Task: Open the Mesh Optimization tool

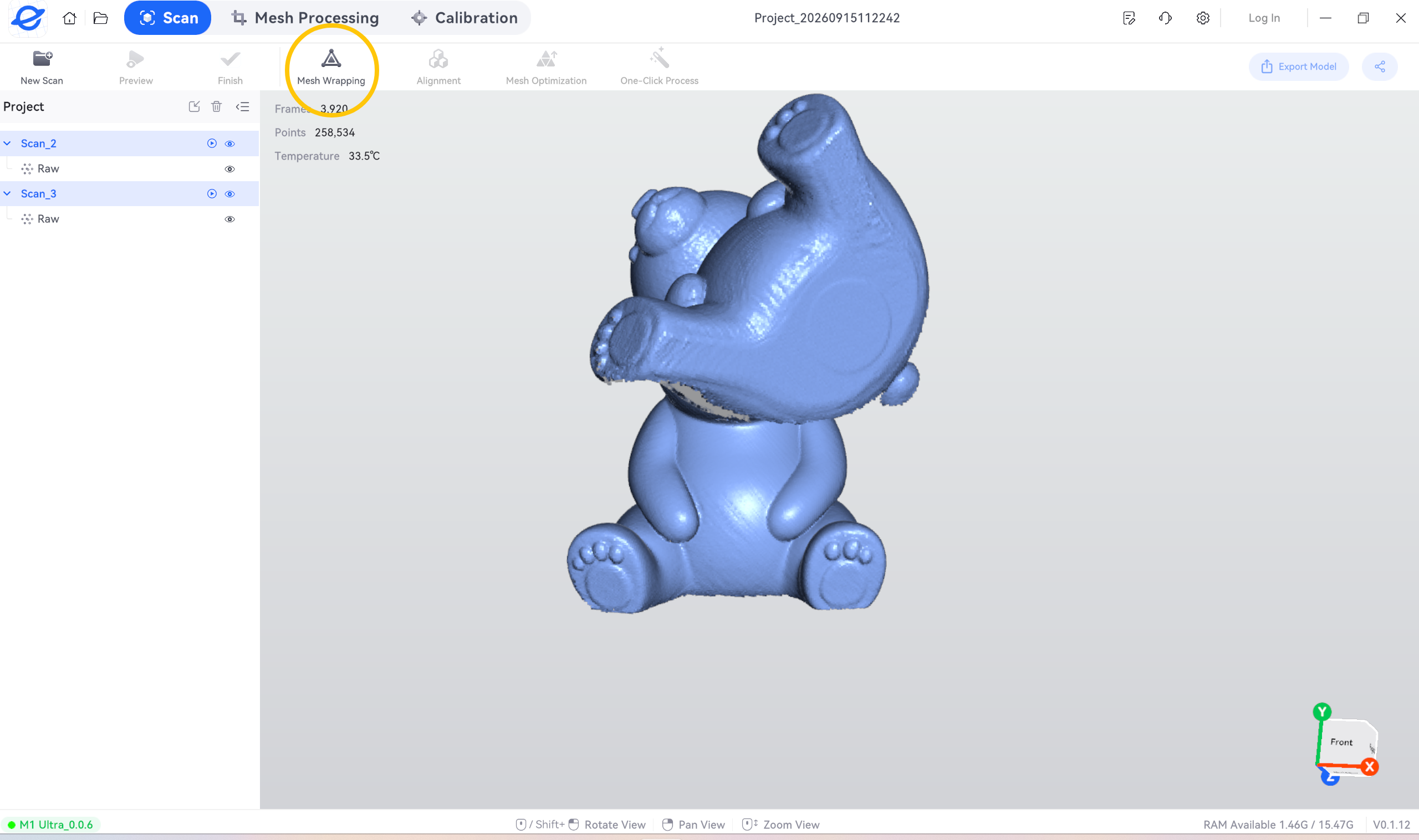Action: [x=546, y=68]
